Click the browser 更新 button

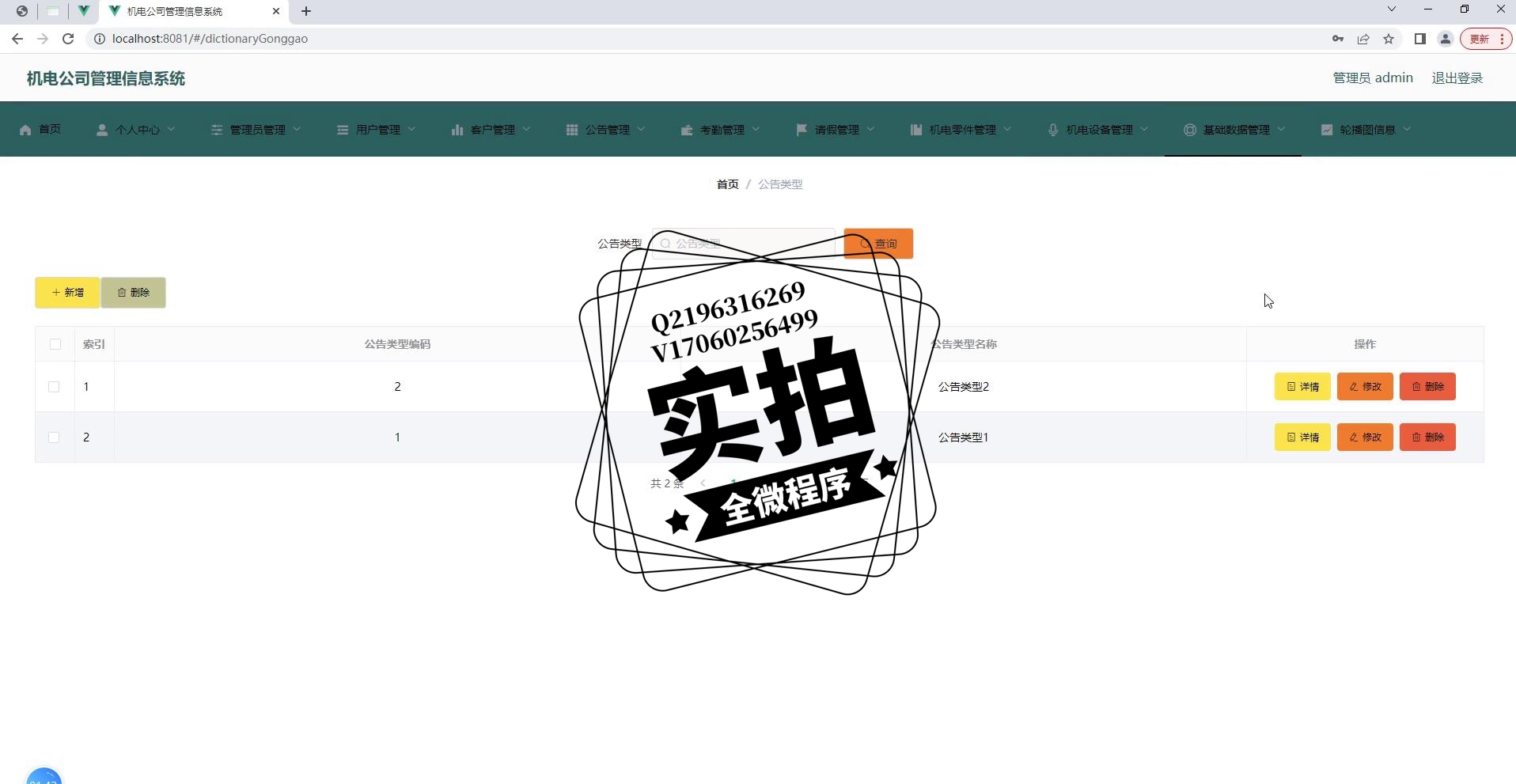click(1486, 39)
